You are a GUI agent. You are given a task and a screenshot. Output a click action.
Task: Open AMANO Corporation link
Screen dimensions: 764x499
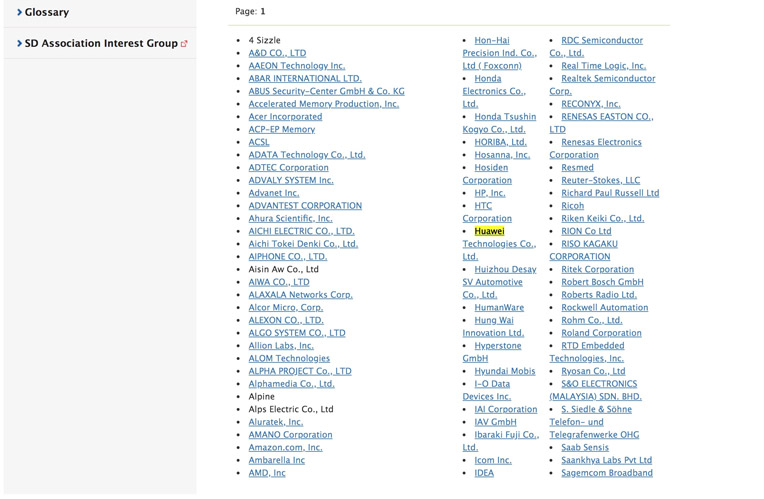290,435
